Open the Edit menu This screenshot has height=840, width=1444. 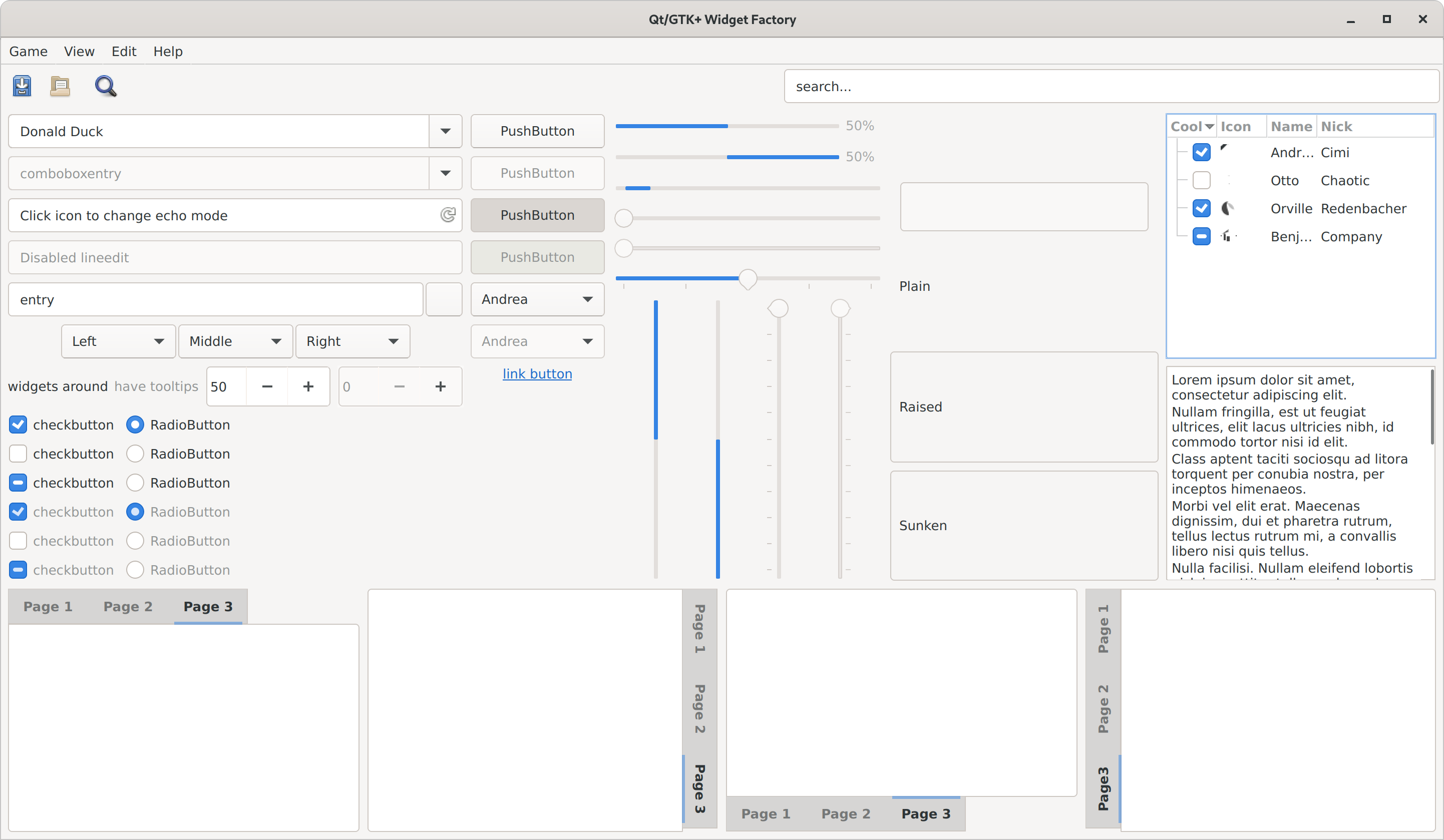[x=124, y=52]
